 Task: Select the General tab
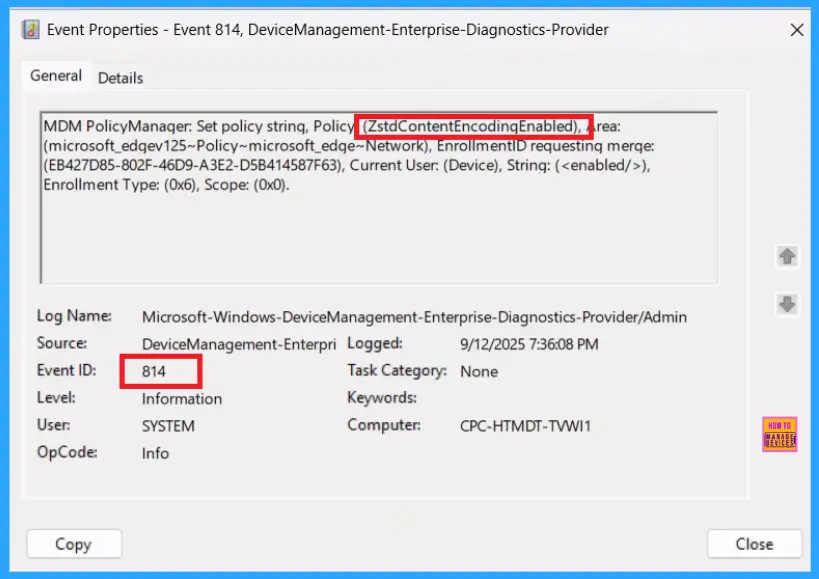[56, 76]
